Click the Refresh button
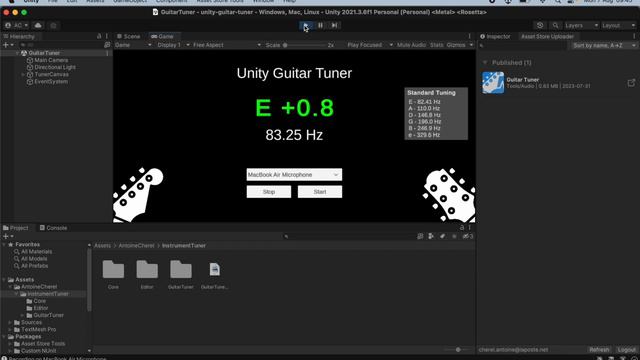The width and height of the screenshot is (640, 360). click(x=599, y=350)
